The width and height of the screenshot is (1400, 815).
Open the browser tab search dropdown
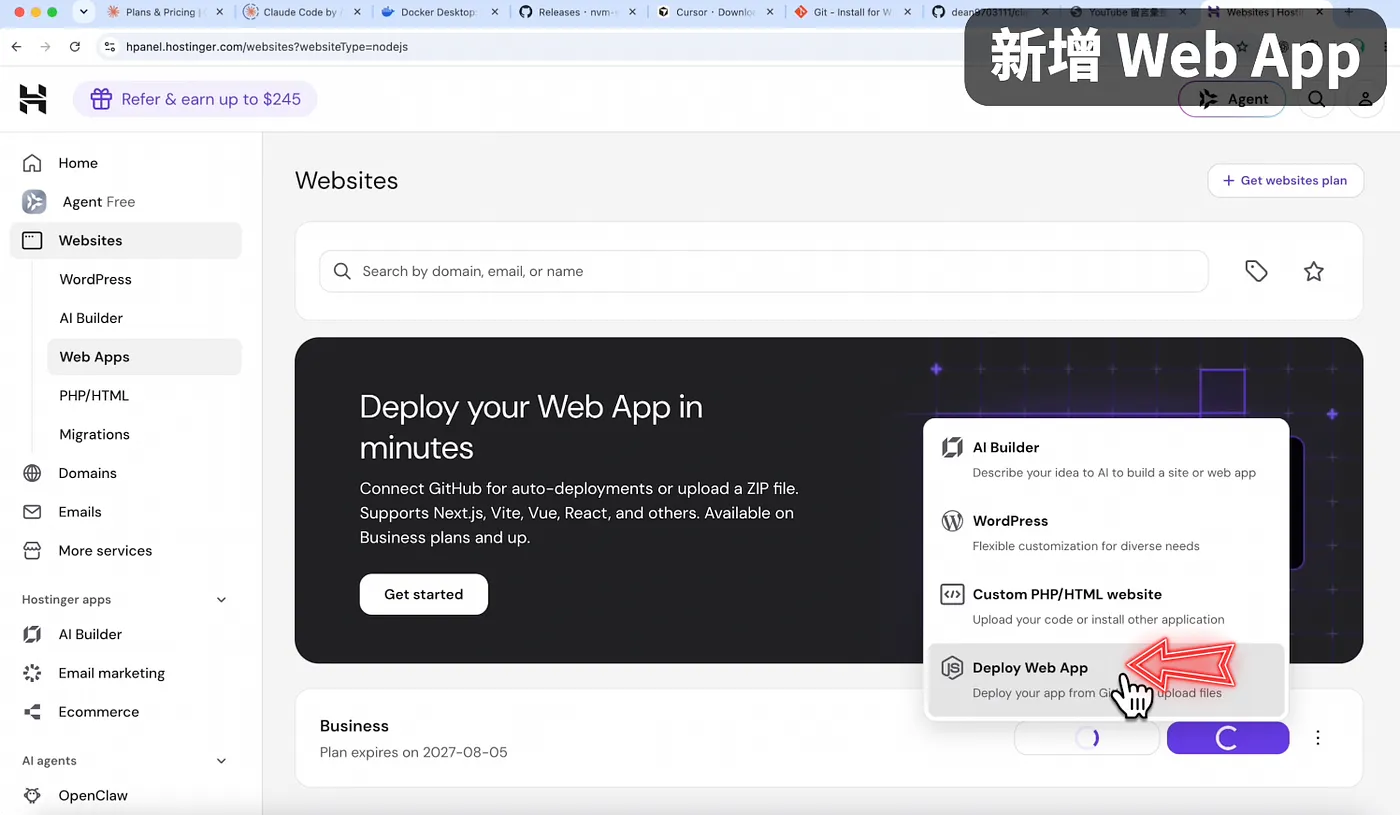(83, 12)
